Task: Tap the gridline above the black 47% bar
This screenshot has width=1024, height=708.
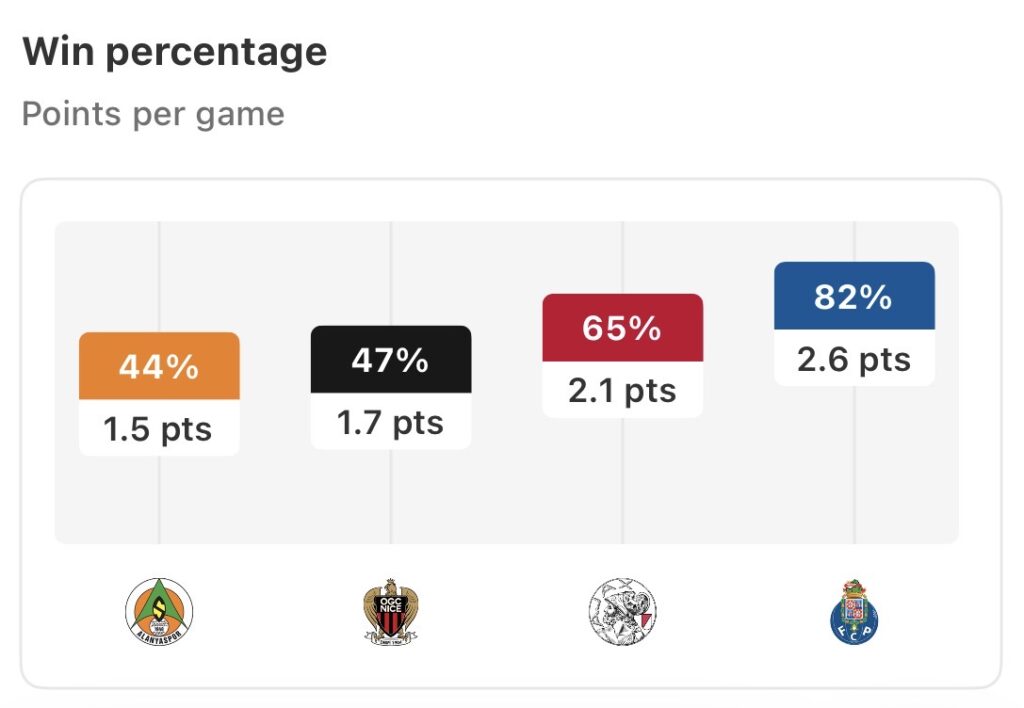Action: coord(391,273)
